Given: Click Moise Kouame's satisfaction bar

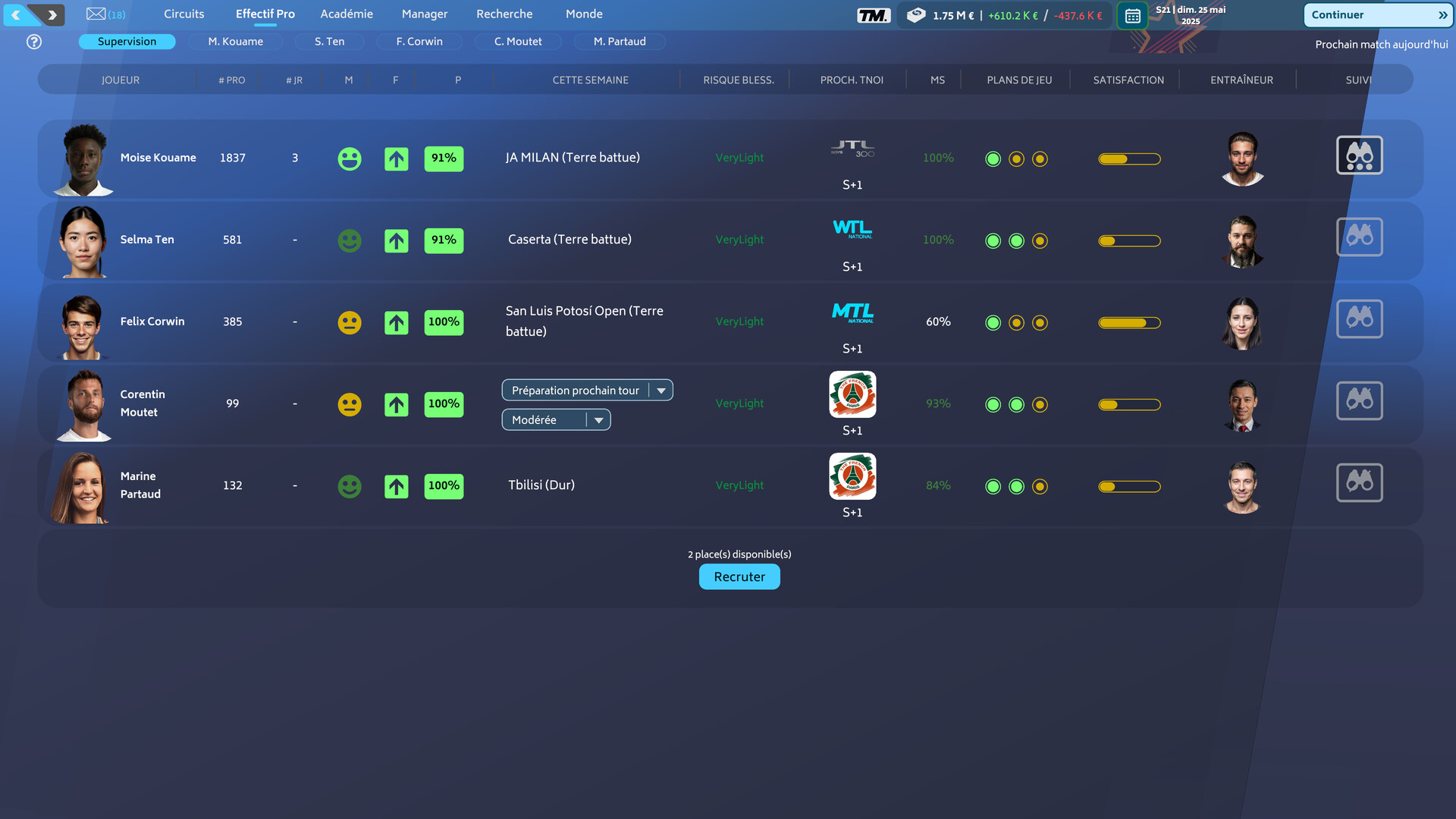Looking at the screenshot, I should (1129, 159).
